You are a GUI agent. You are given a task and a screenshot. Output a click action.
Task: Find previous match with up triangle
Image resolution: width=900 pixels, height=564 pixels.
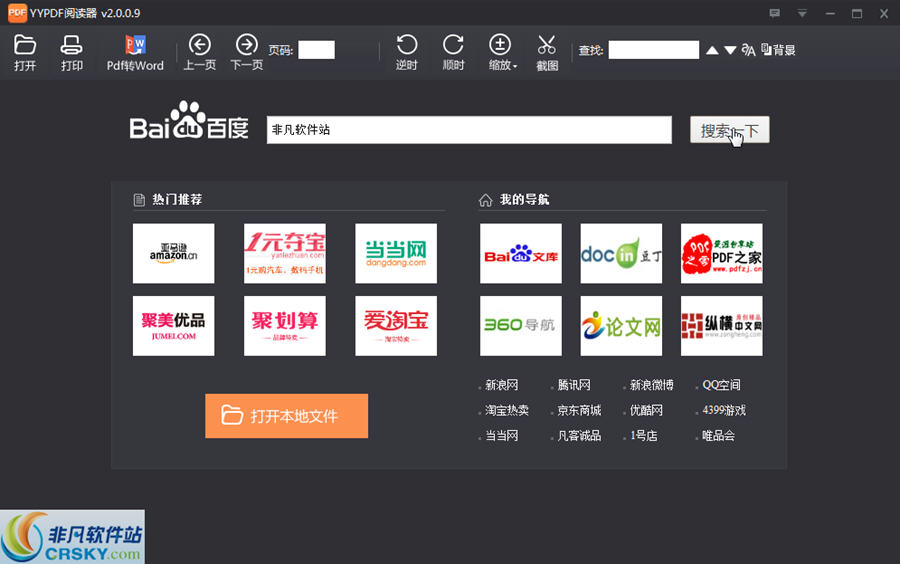(712, 50)
